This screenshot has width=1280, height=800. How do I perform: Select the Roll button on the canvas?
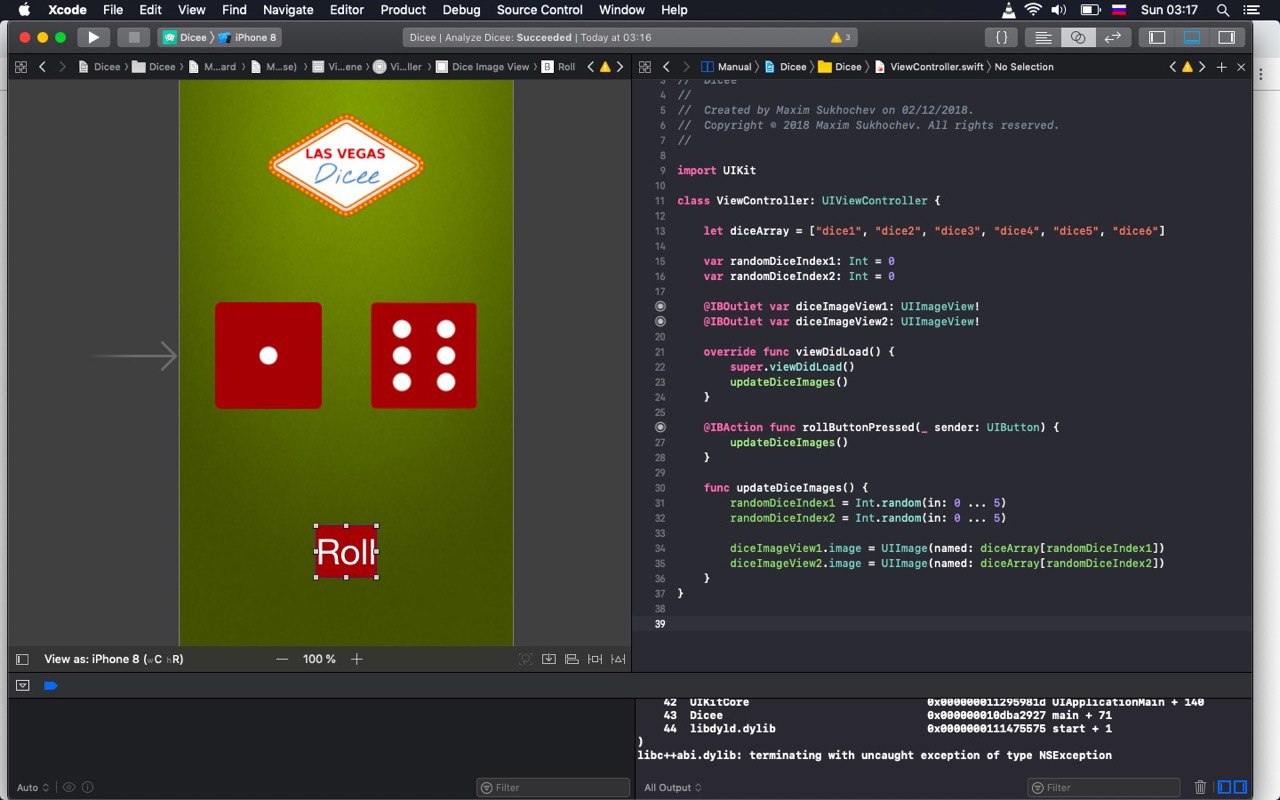pyautogui.click(x=346, y=552)
